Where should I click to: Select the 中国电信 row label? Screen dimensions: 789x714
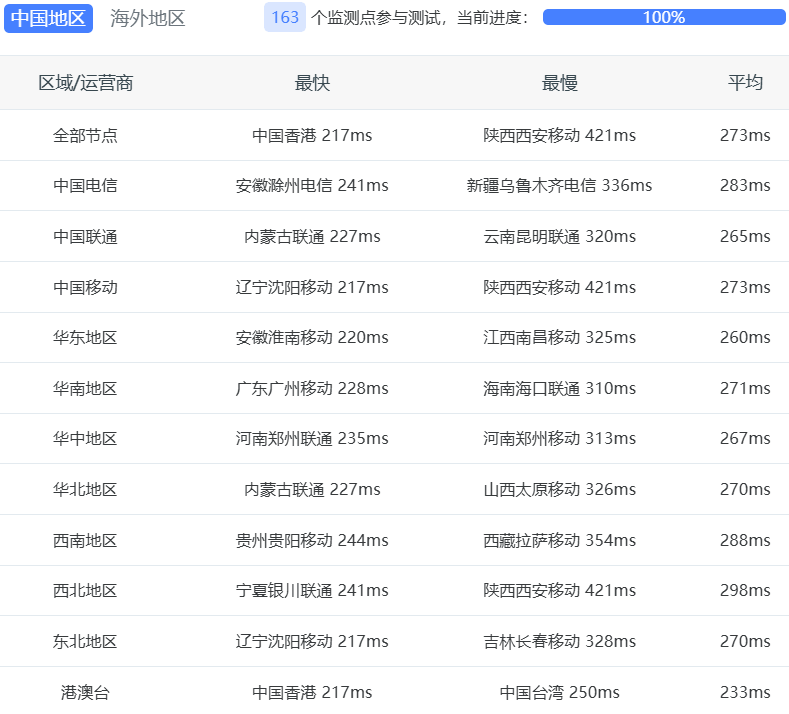coord(86,186)
